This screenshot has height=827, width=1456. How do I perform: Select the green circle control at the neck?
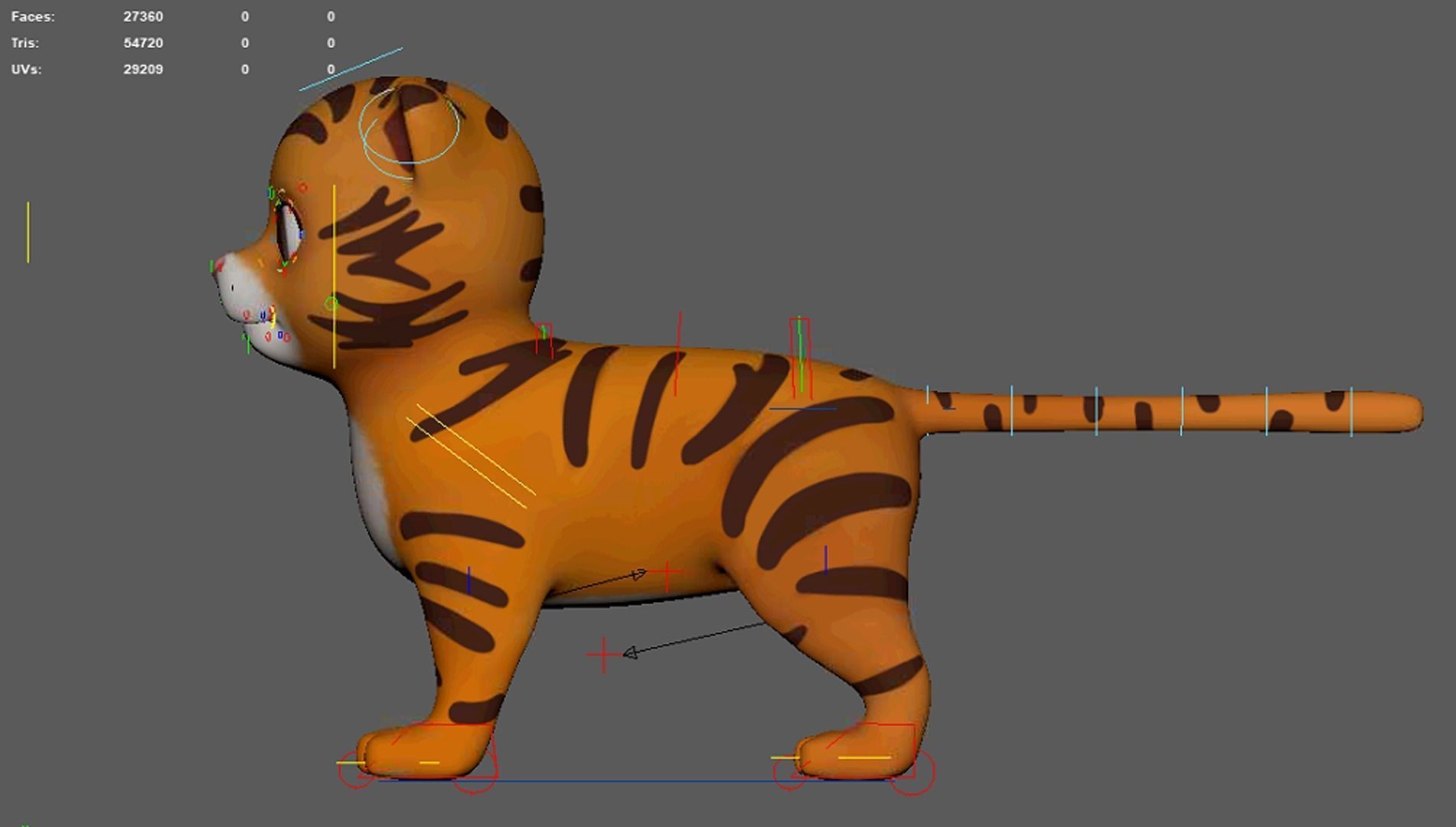(331, 304)
